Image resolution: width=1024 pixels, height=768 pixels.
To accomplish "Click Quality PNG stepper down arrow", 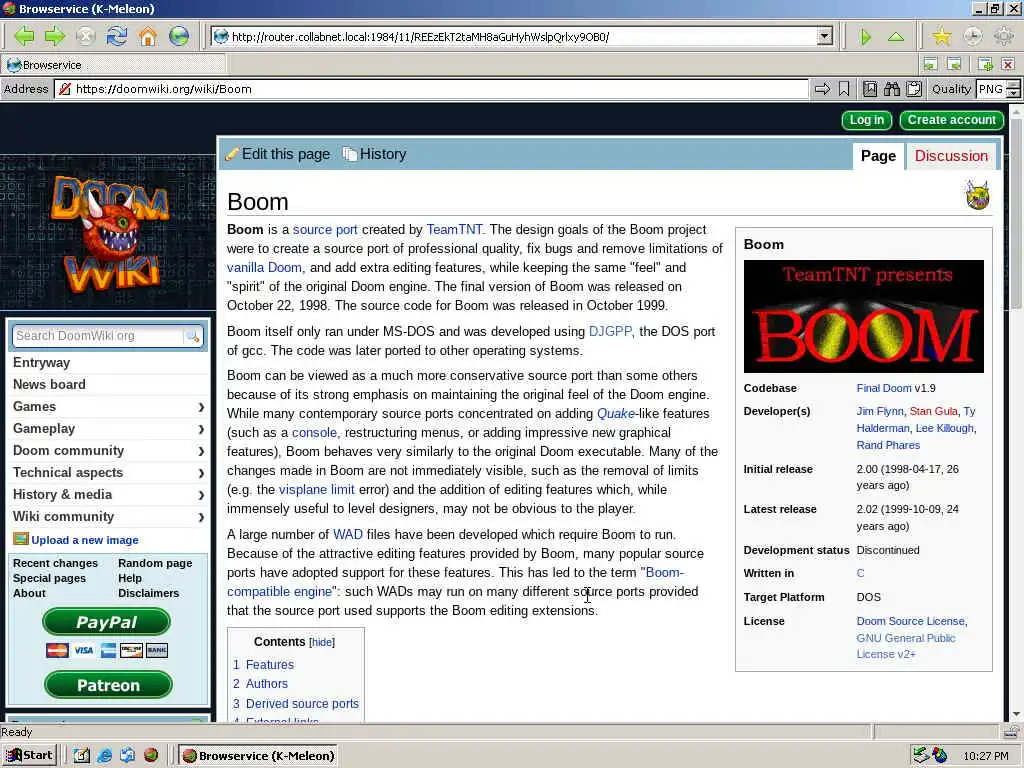I will tap(1013, 93).
